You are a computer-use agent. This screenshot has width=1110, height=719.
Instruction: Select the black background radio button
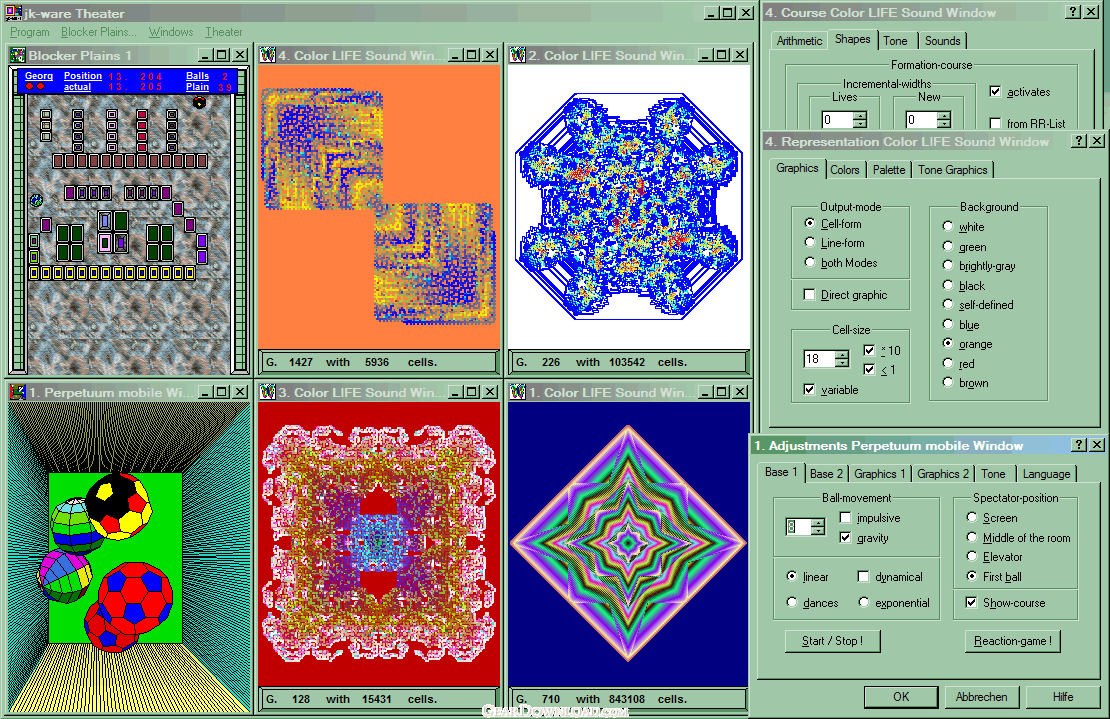tap(948, 285)
